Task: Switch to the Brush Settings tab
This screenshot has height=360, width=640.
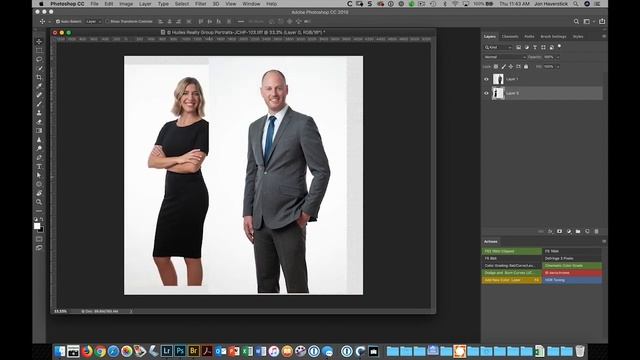Action: coord(553,36)
